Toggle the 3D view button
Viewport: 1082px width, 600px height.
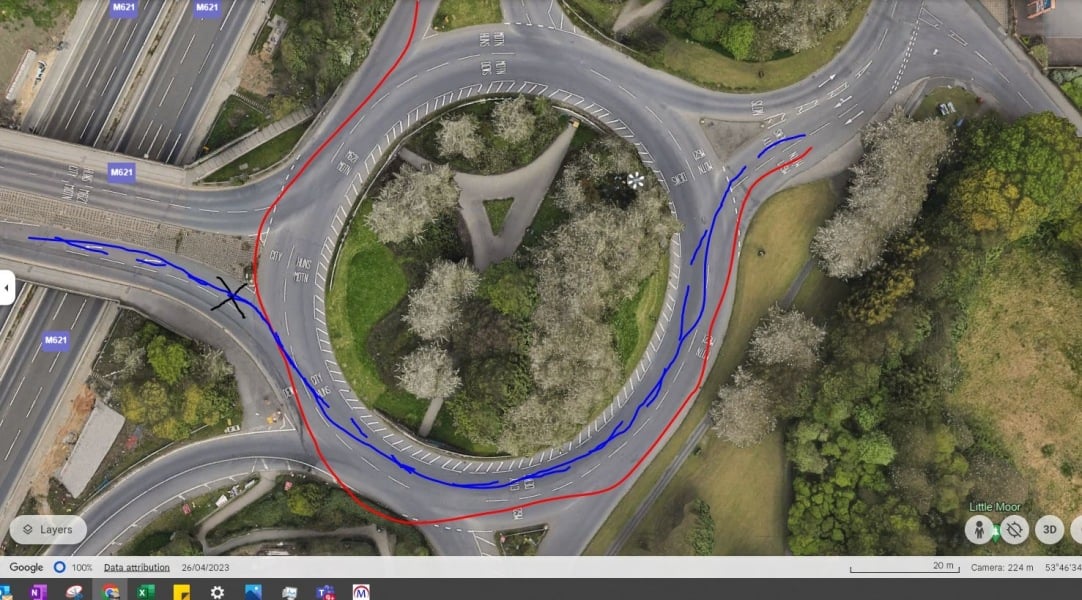(x=1049, y=529)
